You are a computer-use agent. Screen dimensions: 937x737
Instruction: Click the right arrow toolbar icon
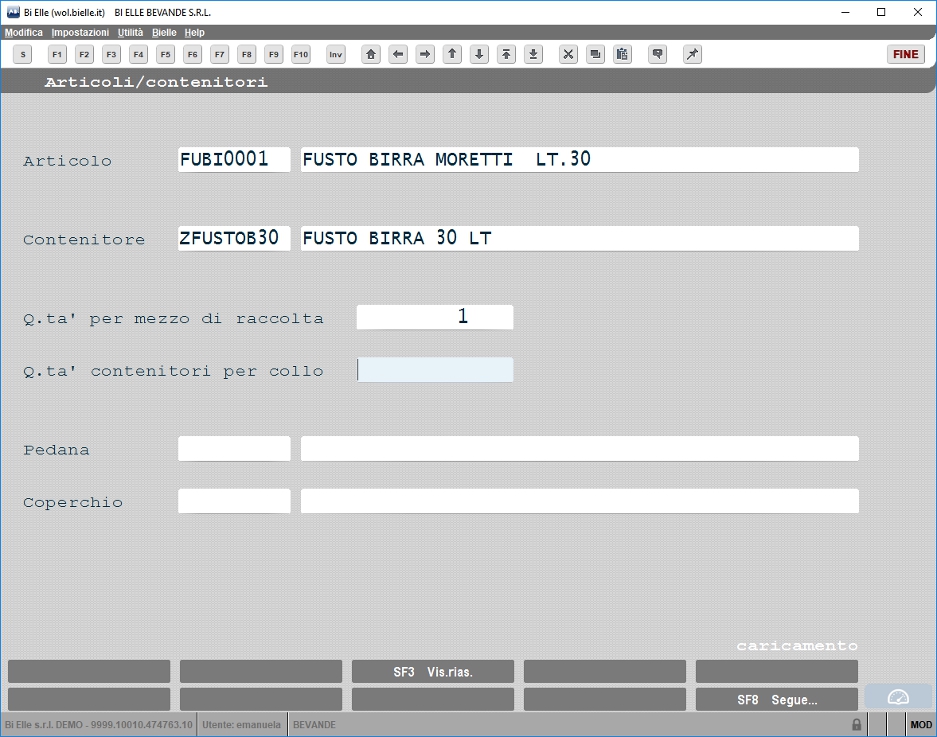click(425, 54)
